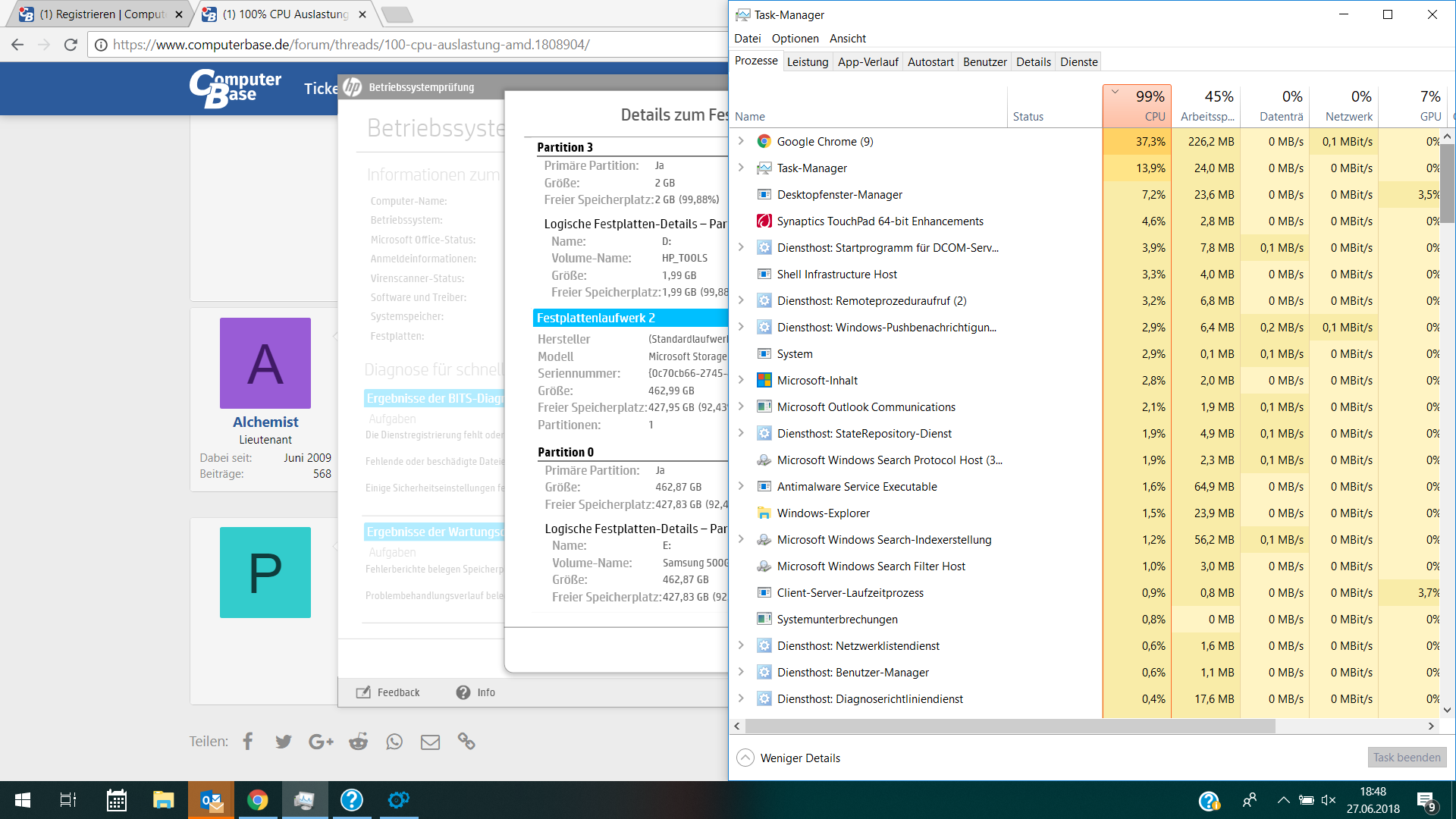Expand the Antimalware Service Executable row

pos(742,486)
